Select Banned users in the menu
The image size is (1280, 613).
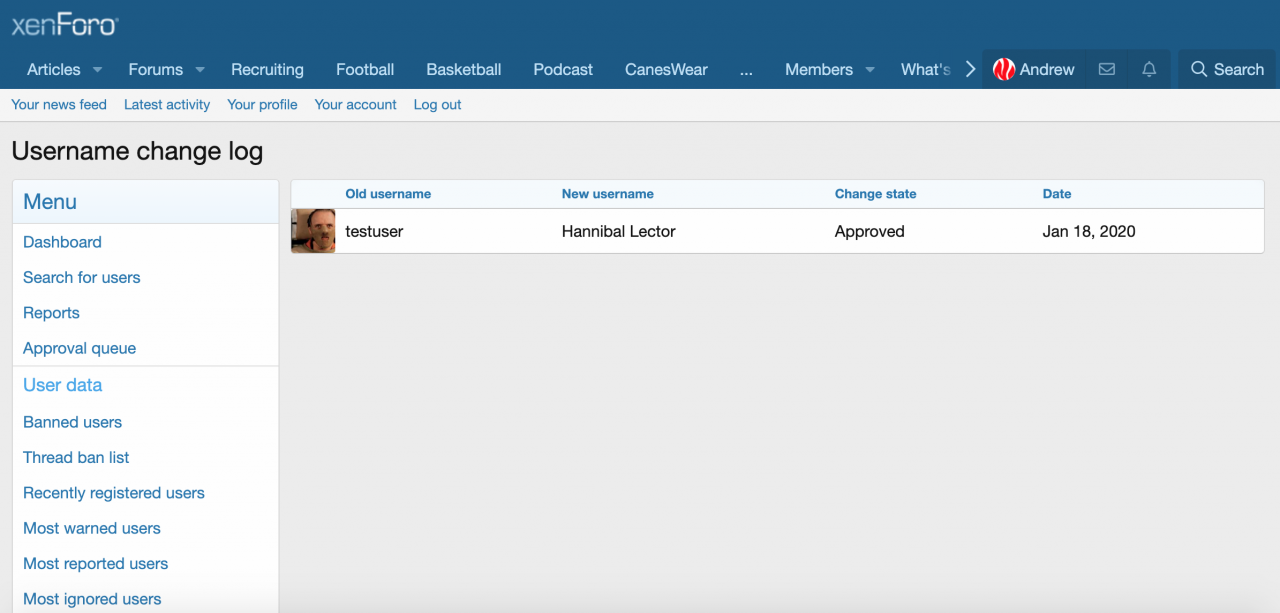[x=72, y=422]
